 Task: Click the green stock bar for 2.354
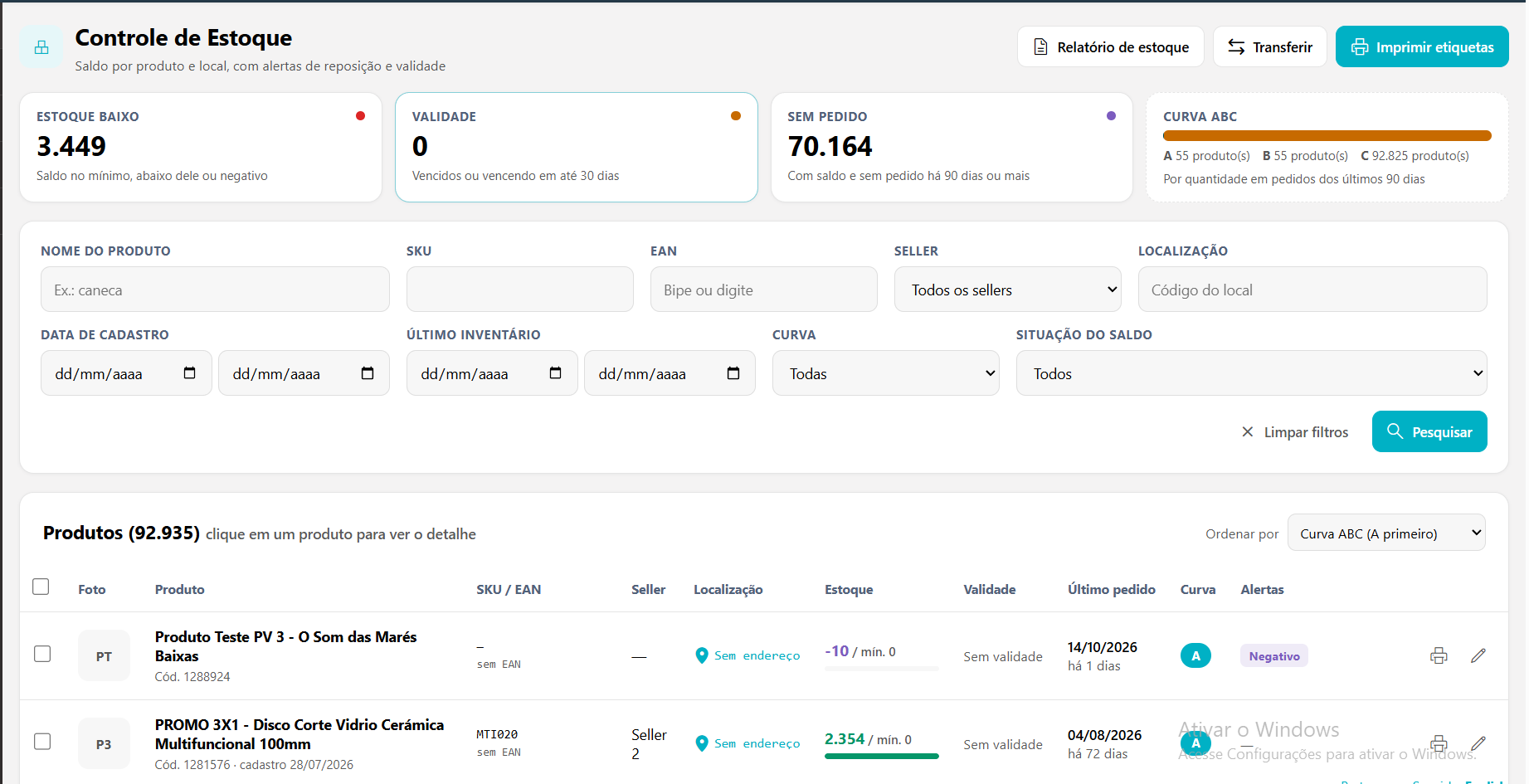tap(882, 756)
